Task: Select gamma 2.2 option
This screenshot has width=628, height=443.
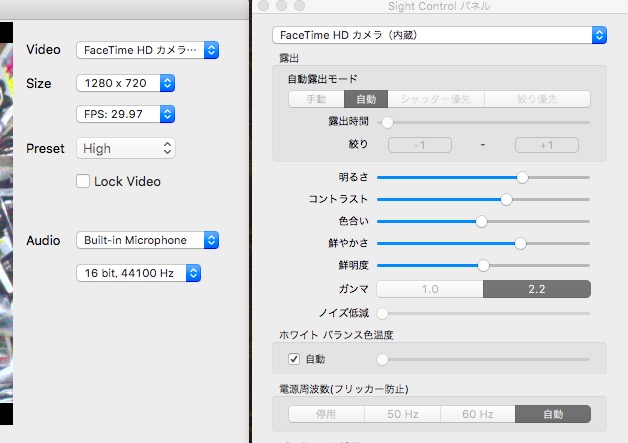Action: [537, 288]
